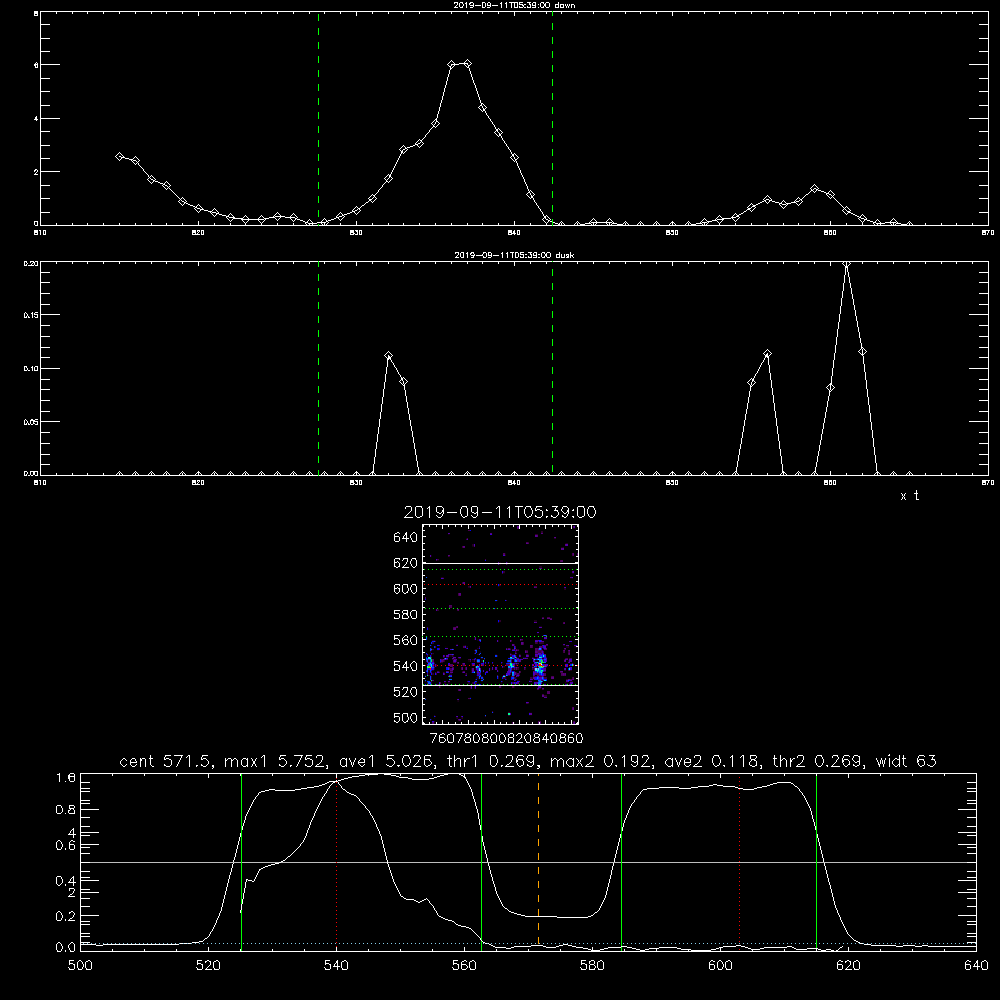The image size is (1000, 1000).
Task: Click the '580' y-axis label of heatmap
Action: (406, 614)
